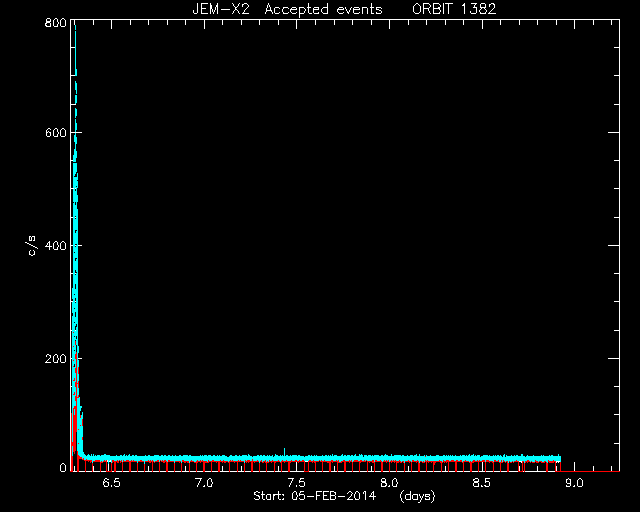Click the small cyan spike near 7.4 days

pos(284,452)
